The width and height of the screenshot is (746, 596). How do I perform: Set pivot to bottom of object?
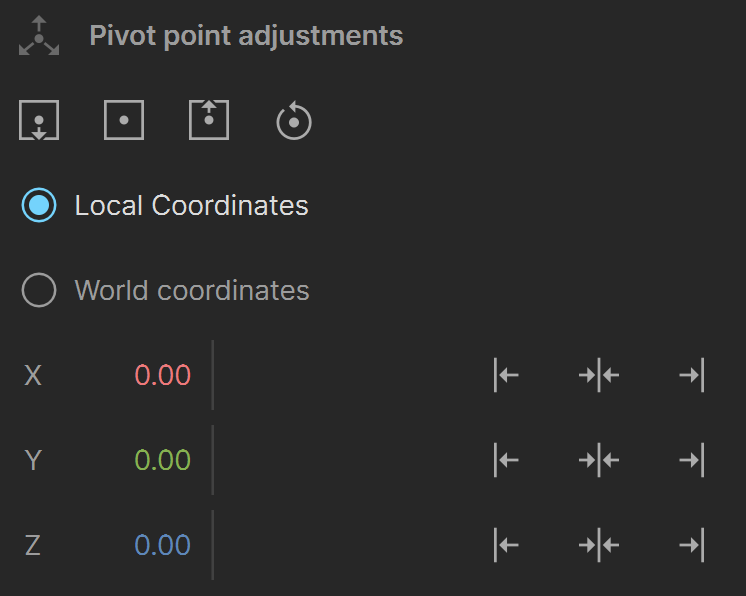point(39,120)
